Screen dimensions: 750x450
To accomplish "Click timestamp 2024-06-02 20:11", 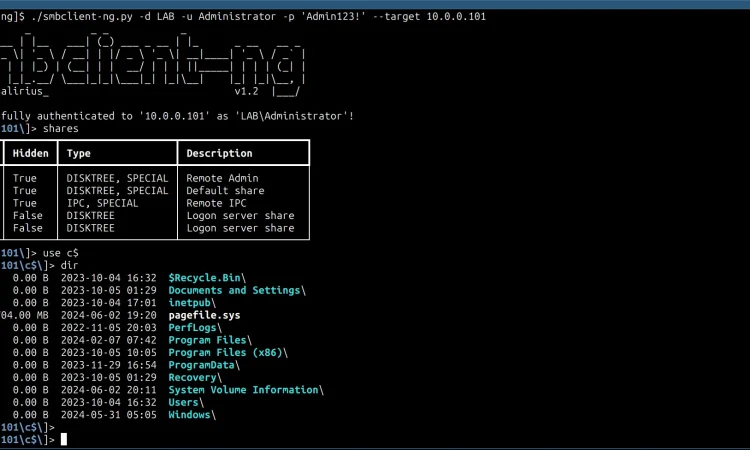I will pyautogui.click(x=109, y=390).
